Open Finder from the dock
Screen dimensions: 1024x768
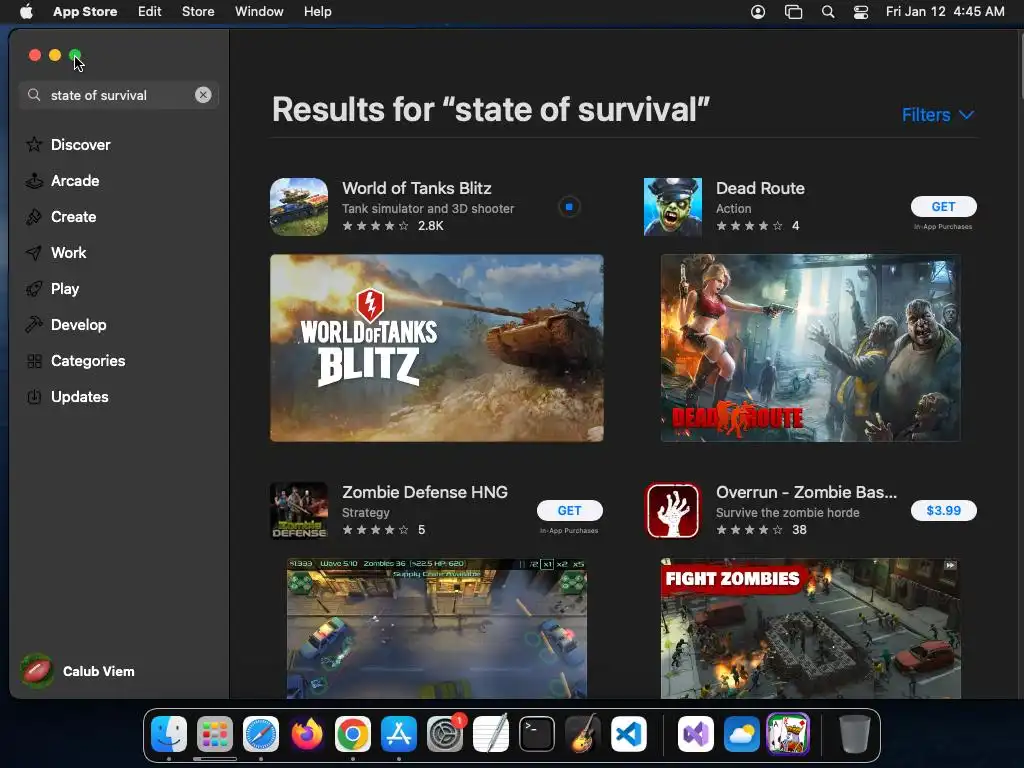click(169, 734)
